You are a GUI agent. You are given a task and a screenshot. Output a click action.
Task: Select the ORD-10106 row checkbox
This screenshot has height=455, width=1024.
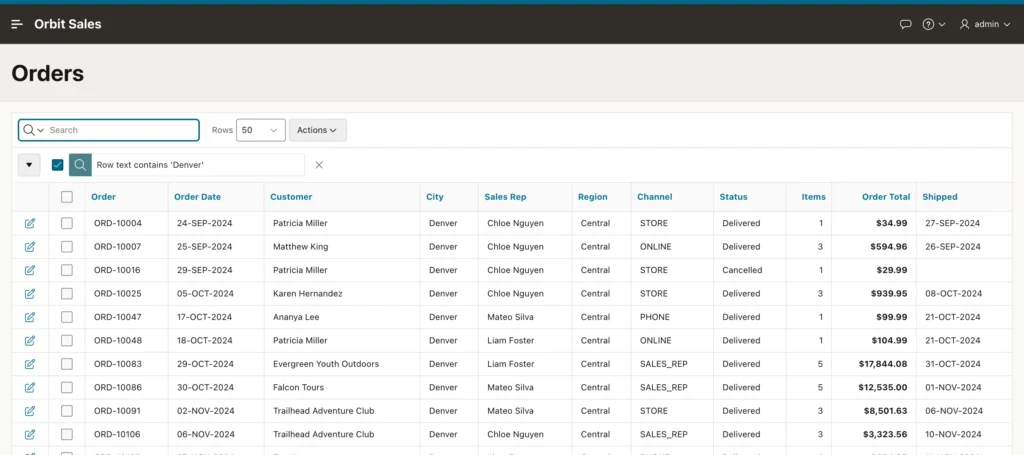tap(67, 435)
